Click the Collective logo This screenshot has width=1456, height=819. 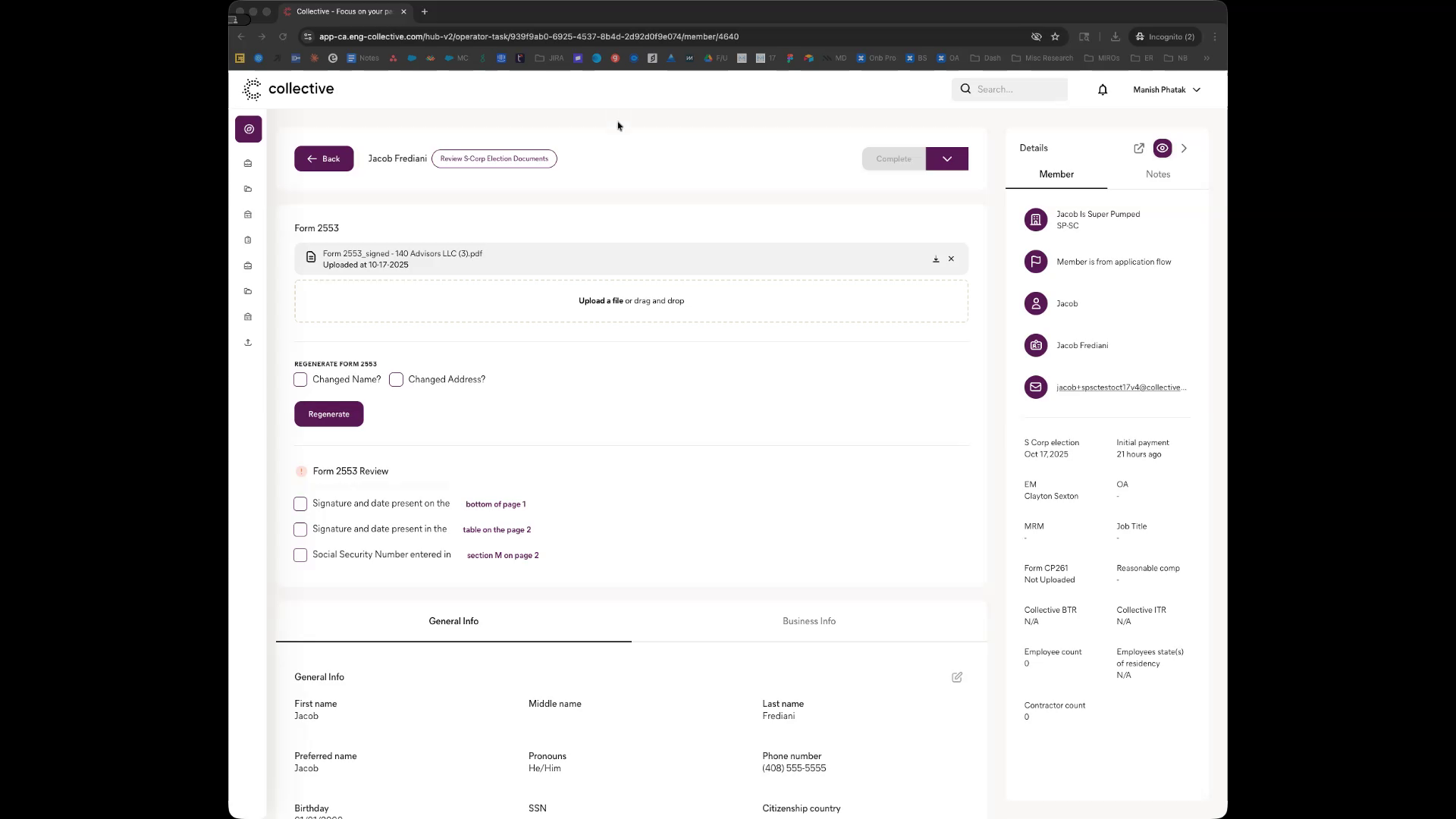288,89
